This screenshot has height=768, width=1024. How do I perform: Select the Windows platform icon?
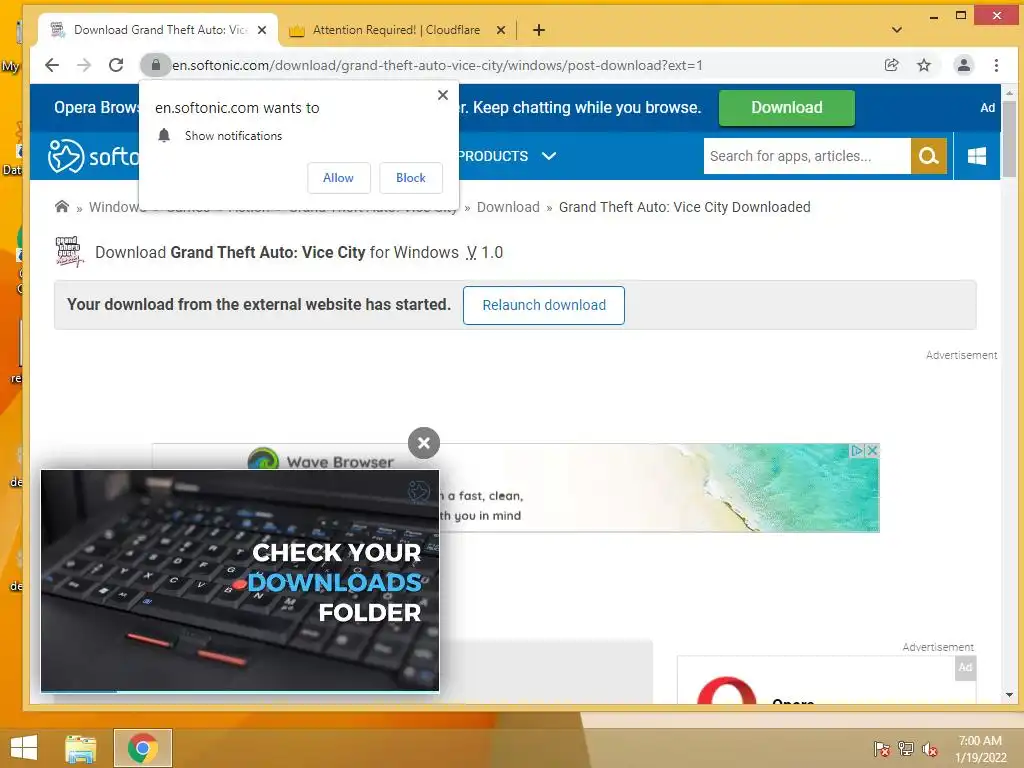(977, 156)
